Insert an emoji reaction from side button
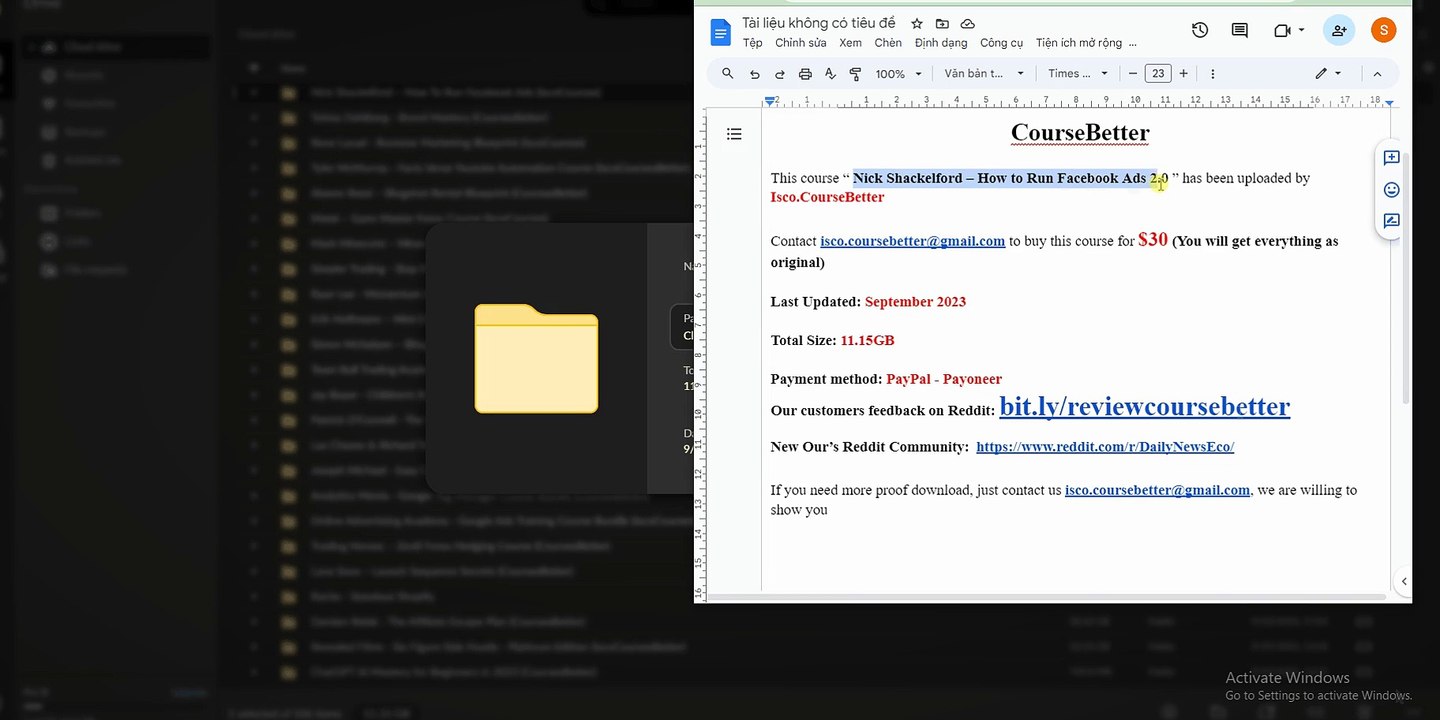The height and width of the screenshot is (720, 1440). (1391, 190)
